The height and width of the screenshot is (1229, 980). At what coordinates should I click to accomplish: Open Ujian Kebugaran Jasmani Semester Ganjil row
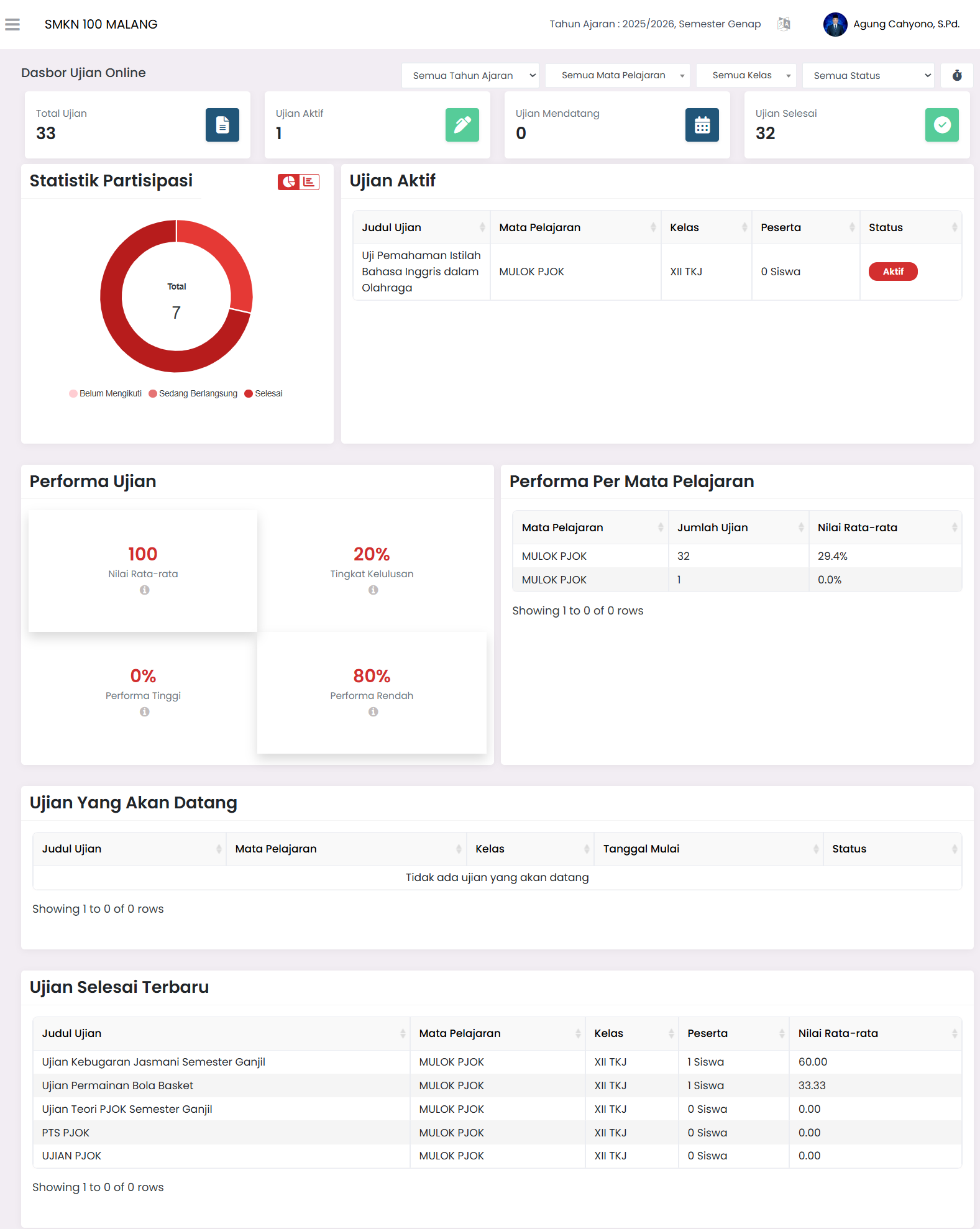coord(153,1062)
